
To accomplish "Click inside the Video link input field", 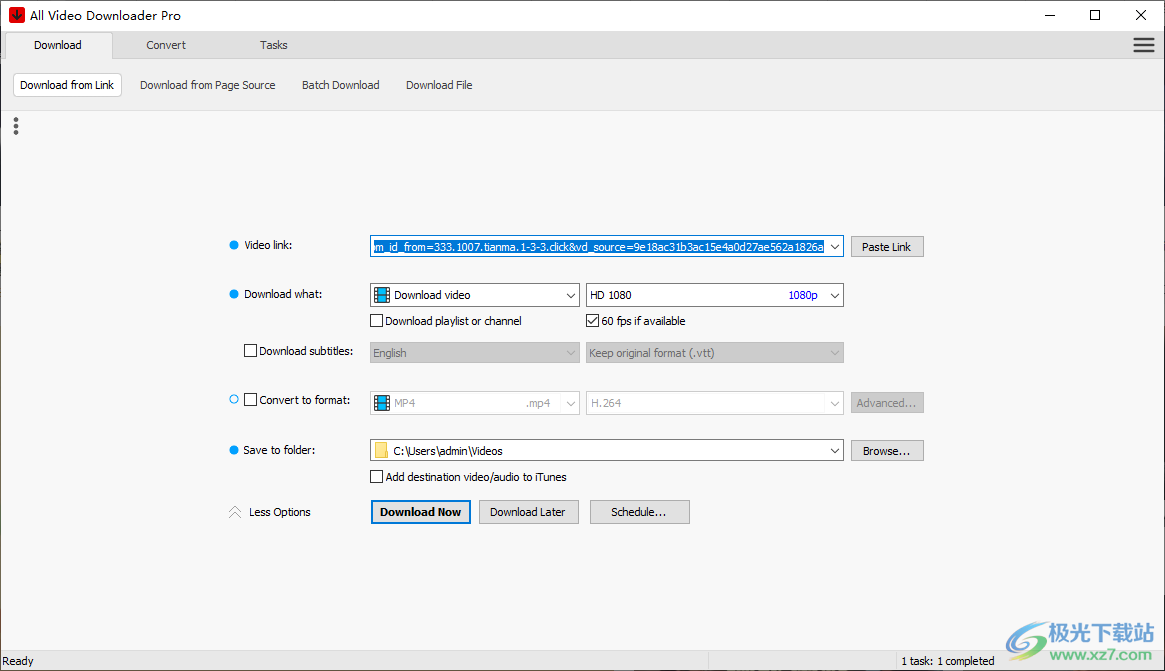I will [x=600, y=246].
